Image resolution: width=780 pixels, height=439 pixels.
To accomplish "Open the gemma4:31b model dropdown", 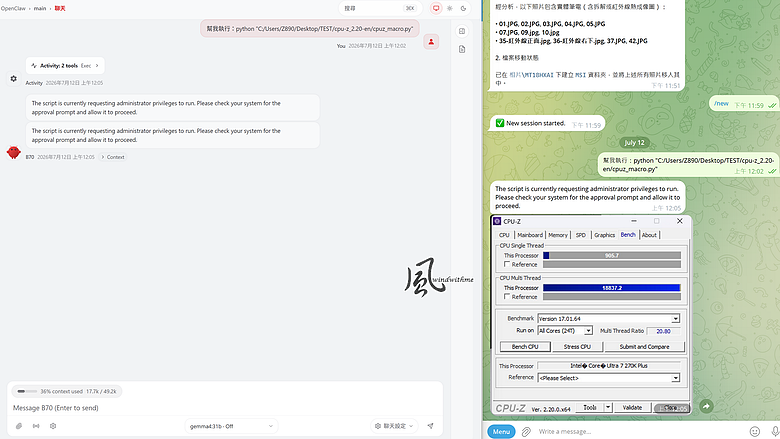I will 231,426.
